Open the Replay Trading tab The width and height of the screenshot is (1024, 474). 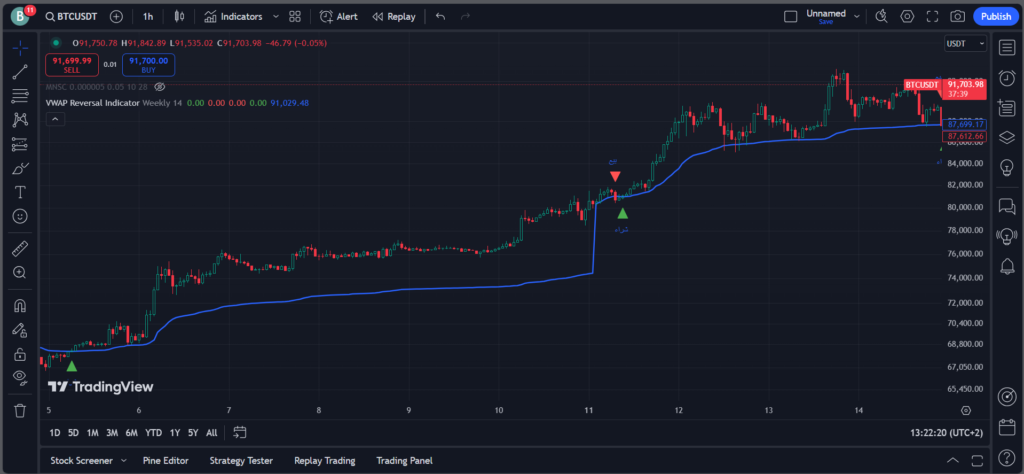coord(325,460)
